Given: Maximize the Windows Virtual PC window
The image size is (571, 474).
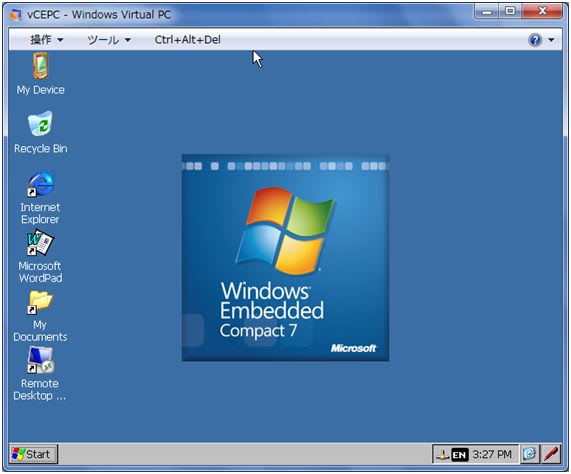Looking at the screenshot, I should click(510, 12).
